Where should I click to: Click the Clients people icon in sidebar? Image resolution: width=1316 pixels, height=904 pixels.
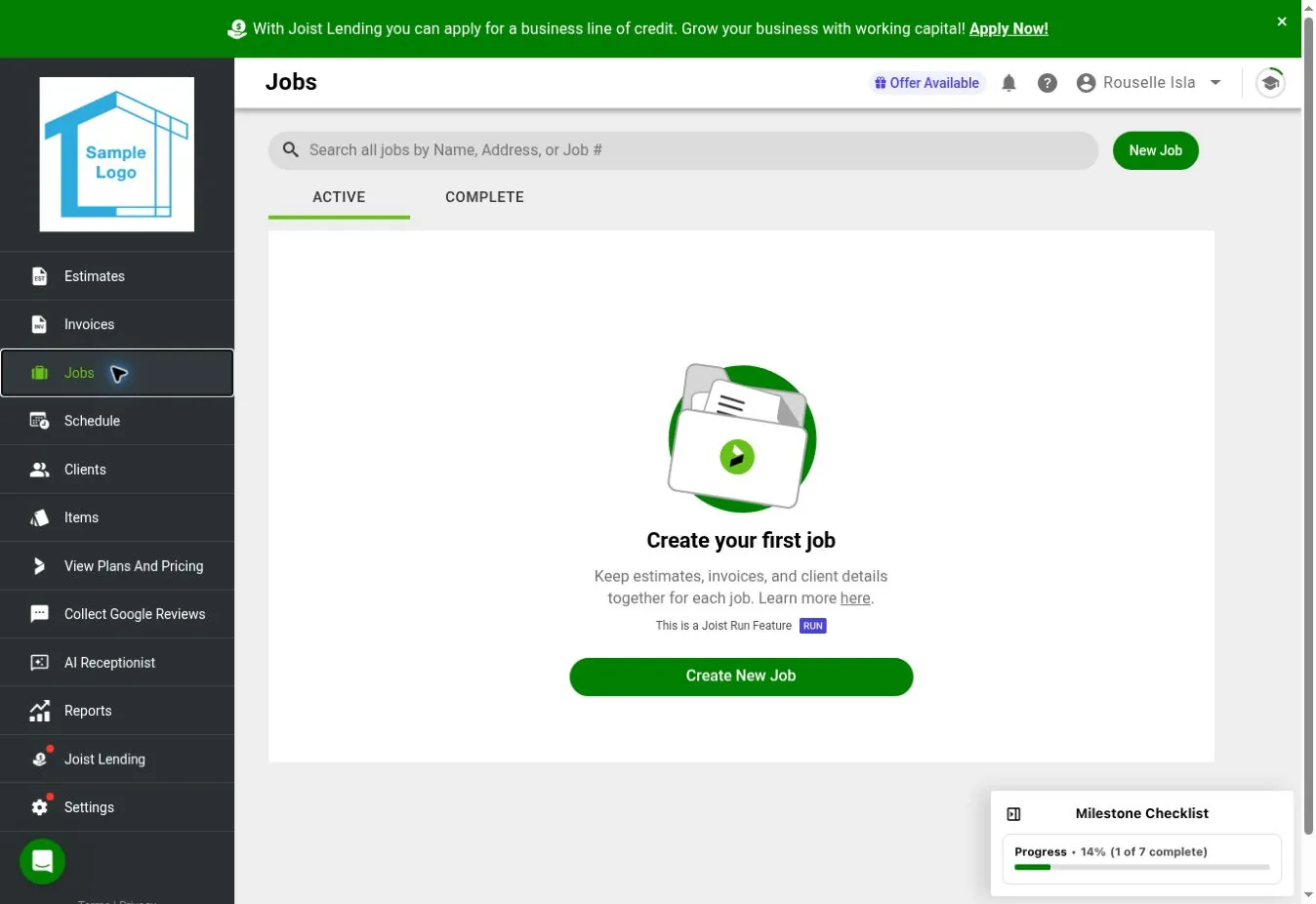39,470
